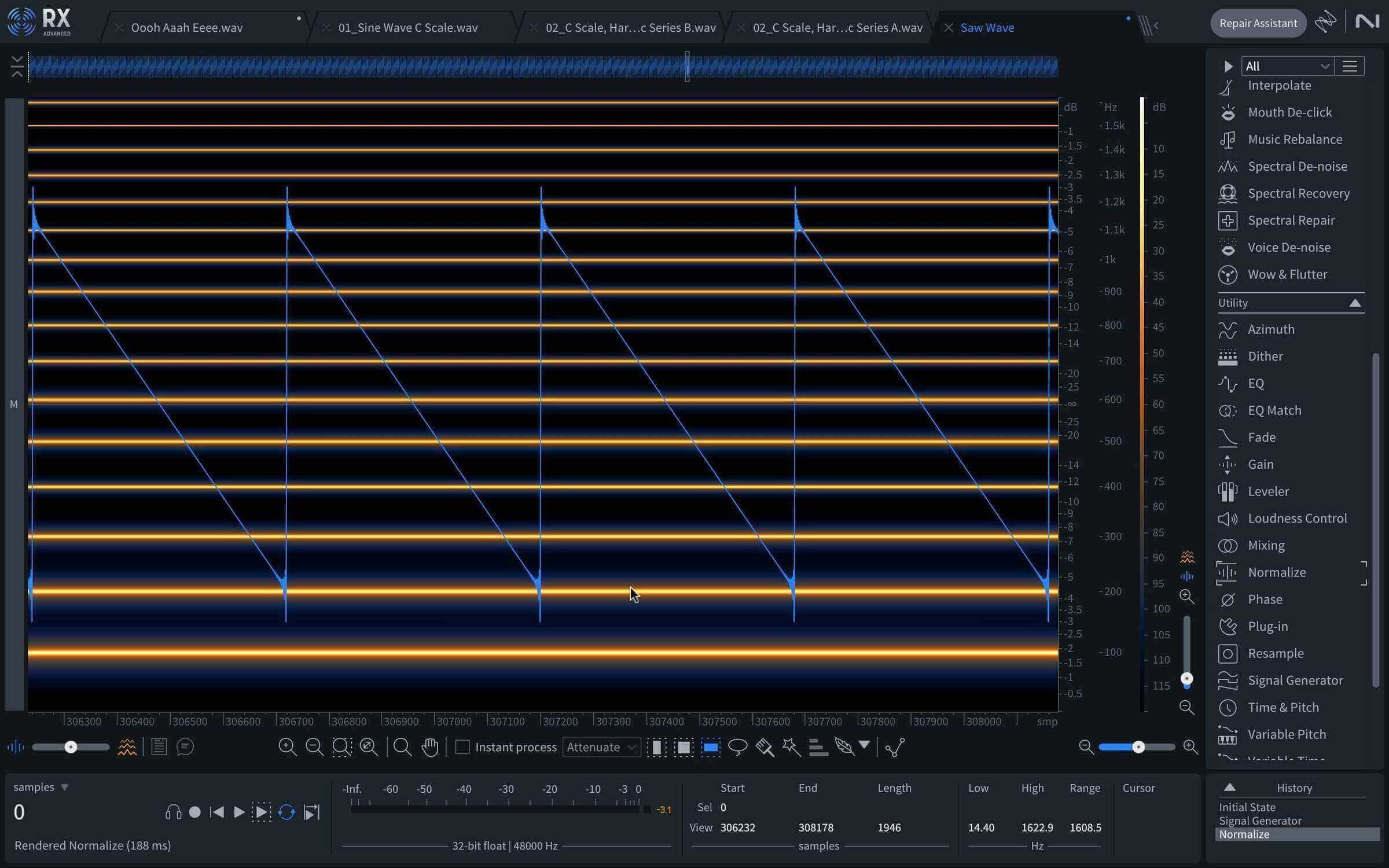This screenshot has height=868, width=1389.
Task: Switch to the C Scale Series B.wav tab
Action: tap(630, 28)
